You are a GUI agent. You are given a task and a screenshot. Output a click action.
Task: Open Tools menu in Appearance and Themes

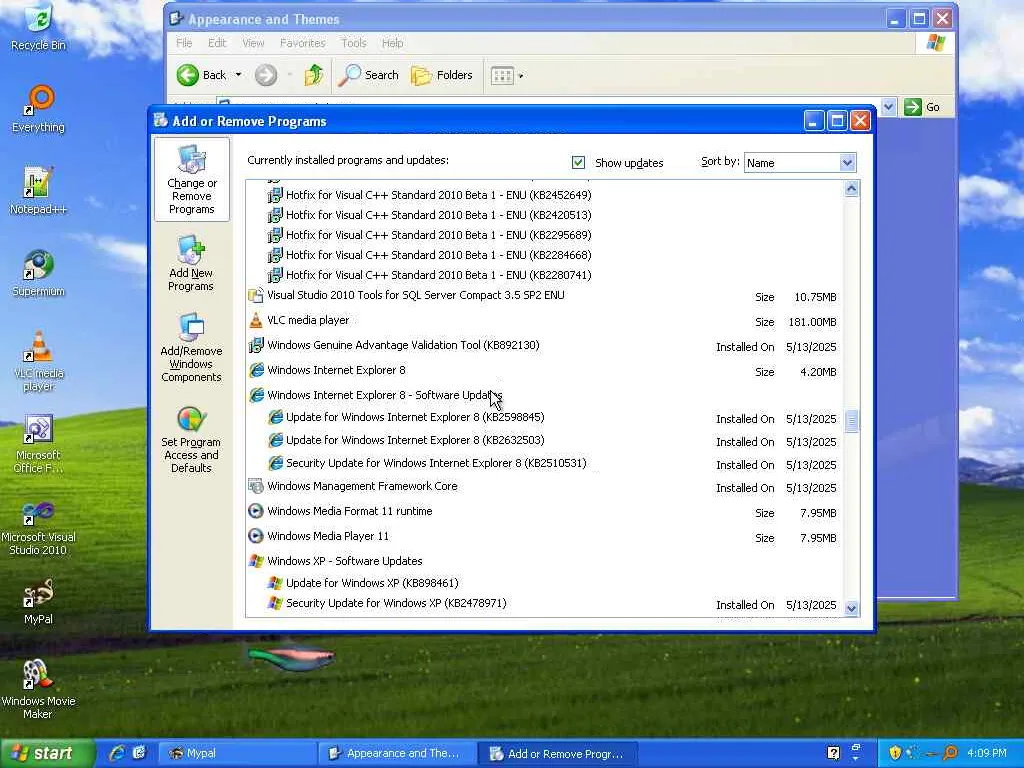pyautogui.click(x=353, y=43)
